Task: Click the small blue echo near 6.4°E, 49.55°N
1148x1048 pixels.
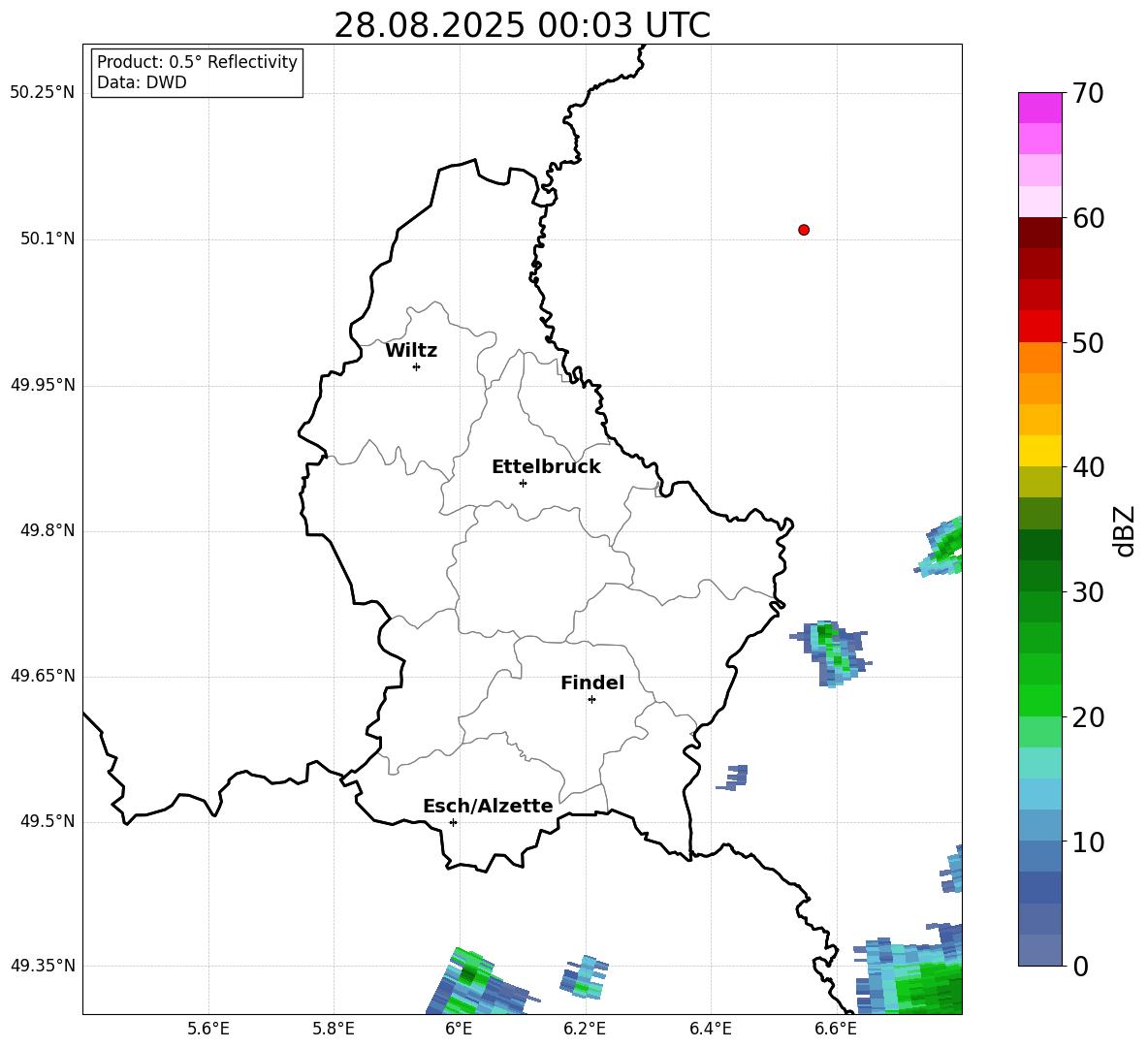Action: pyautogui.click(x=733, y=778)
